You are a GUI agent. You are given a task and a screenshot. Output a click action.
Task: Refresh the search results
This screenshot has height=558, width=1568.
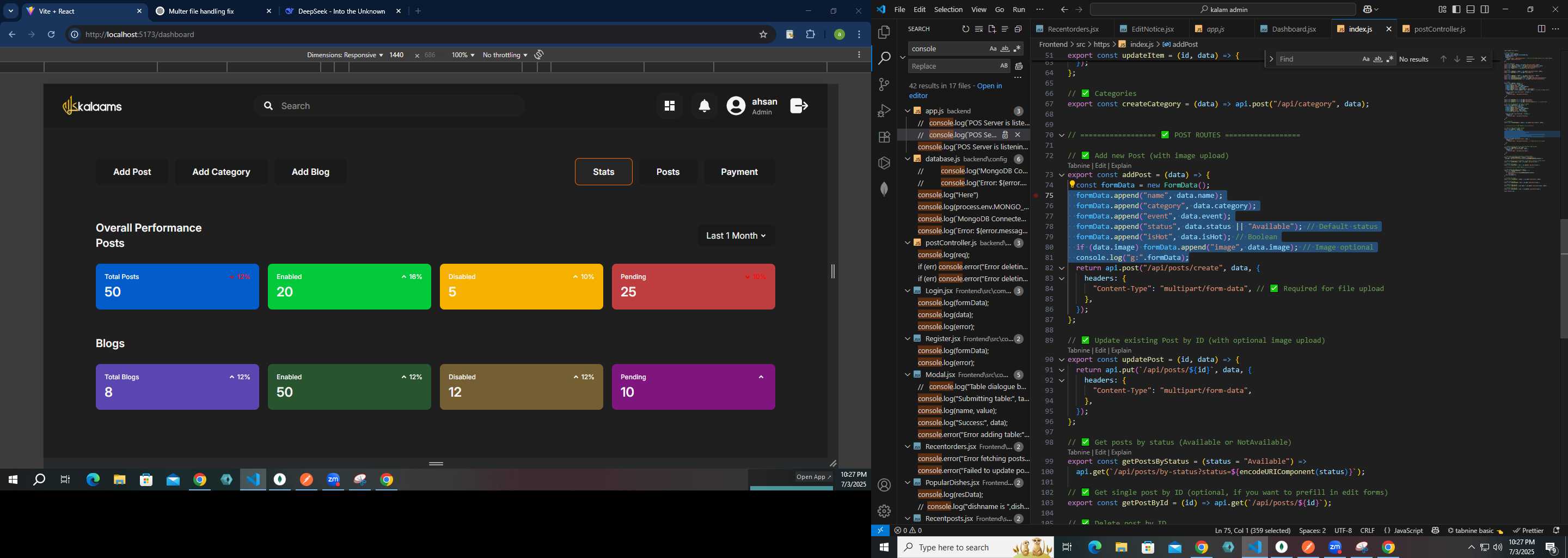[965, 29]
